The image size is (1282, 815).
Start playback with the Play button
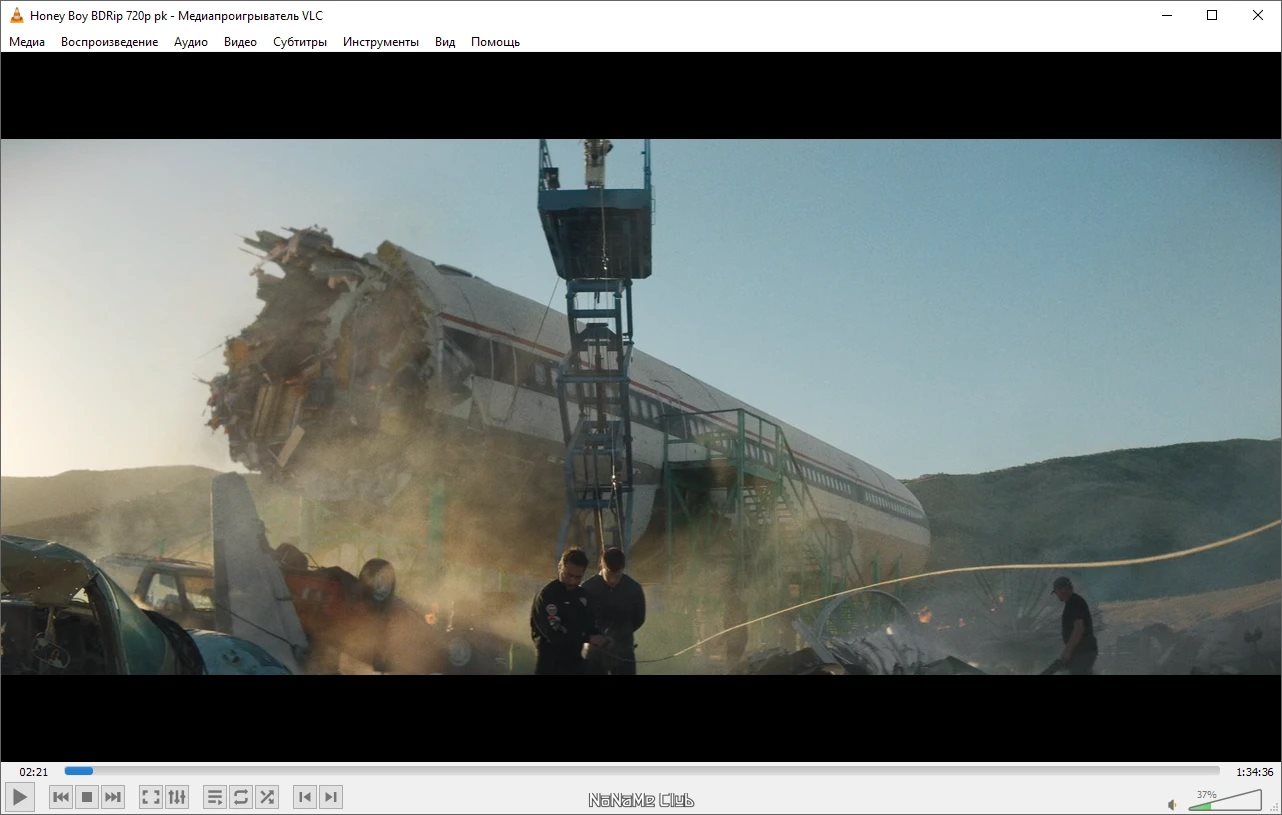pos(20,797)
